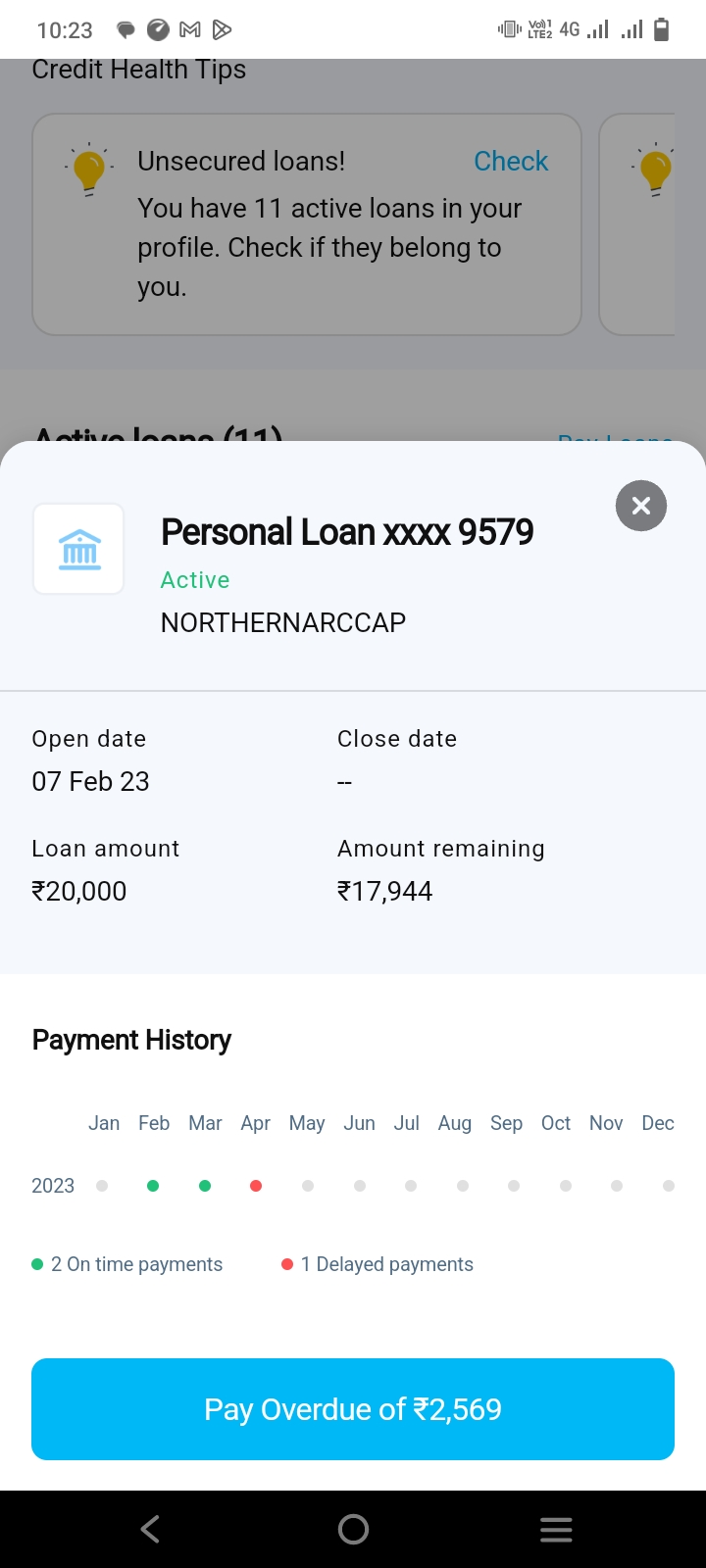Screen dimensions: 706x1568
Task: Tap the December payment history dot
Action: coord(669,1186)
